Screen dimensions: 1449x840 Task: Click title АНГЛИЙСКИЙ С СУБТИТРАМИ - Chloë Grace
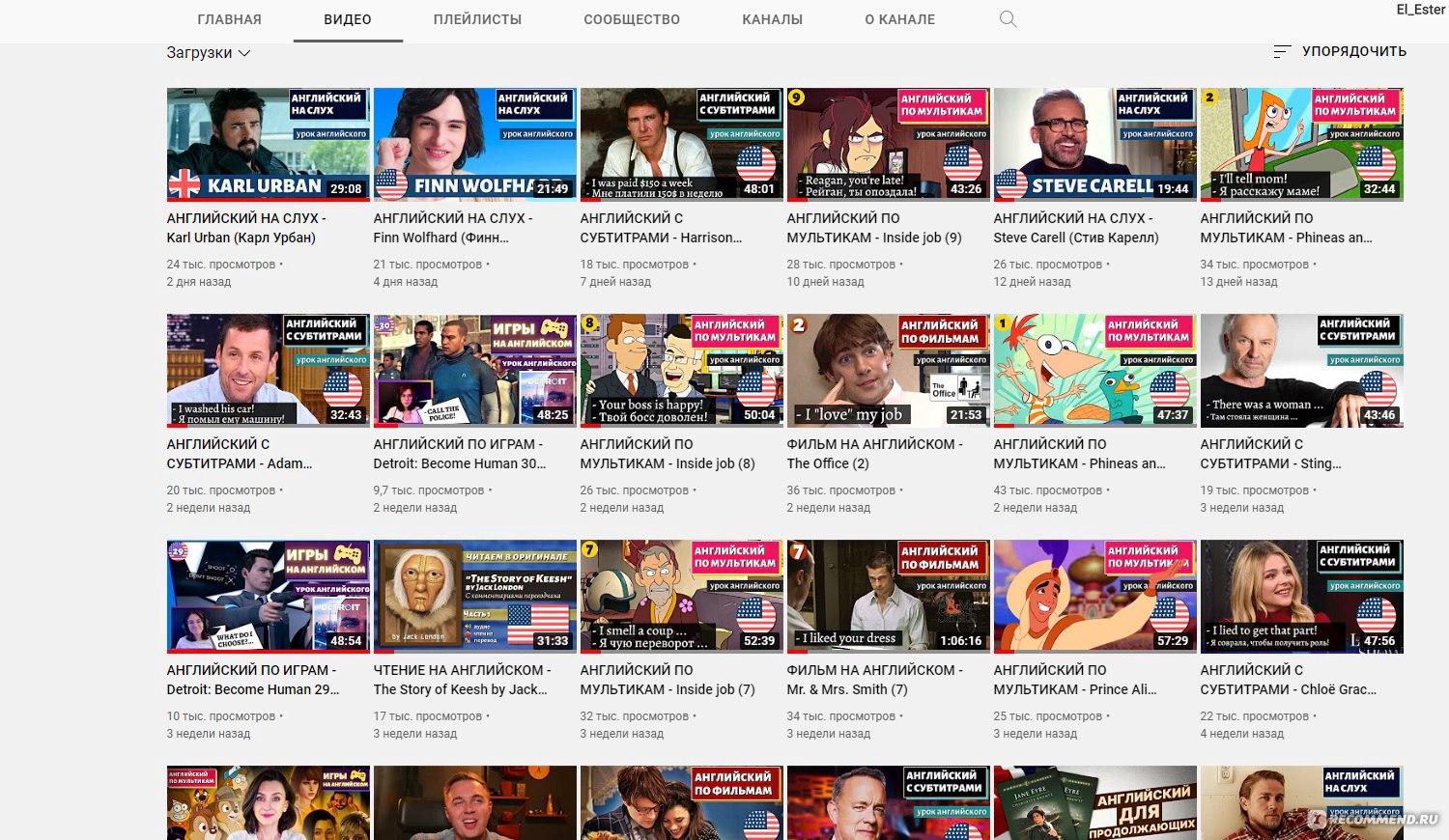(1289, 680)
